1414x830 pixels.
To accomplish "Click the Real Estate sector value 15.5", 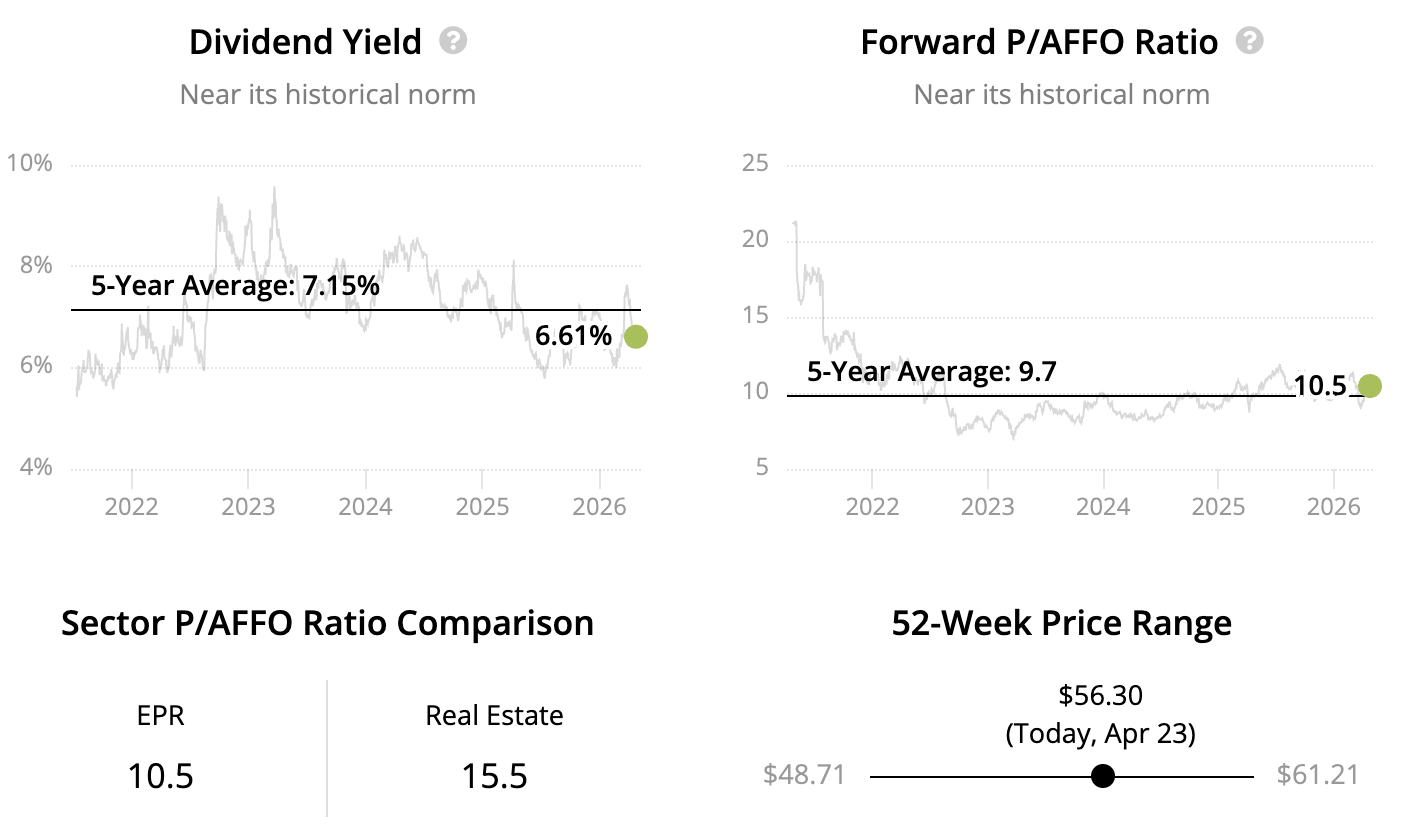I will click(494, 776).
